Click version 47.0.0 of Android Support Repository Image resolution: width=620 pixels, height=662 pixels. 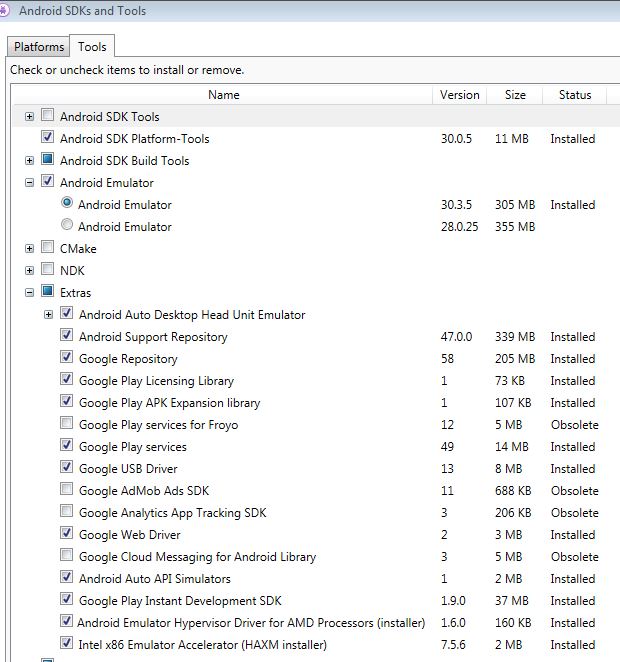[x=456, y=337]
